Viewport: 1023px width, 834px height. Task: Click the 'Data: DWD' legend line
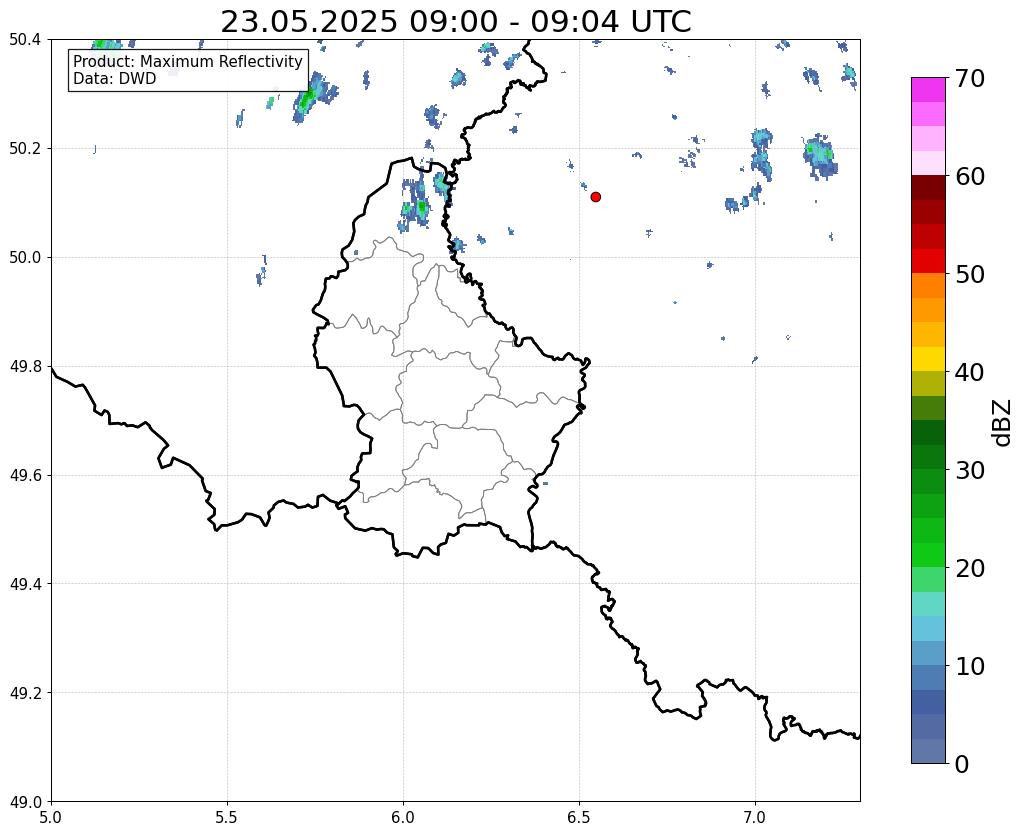[115, 79]
